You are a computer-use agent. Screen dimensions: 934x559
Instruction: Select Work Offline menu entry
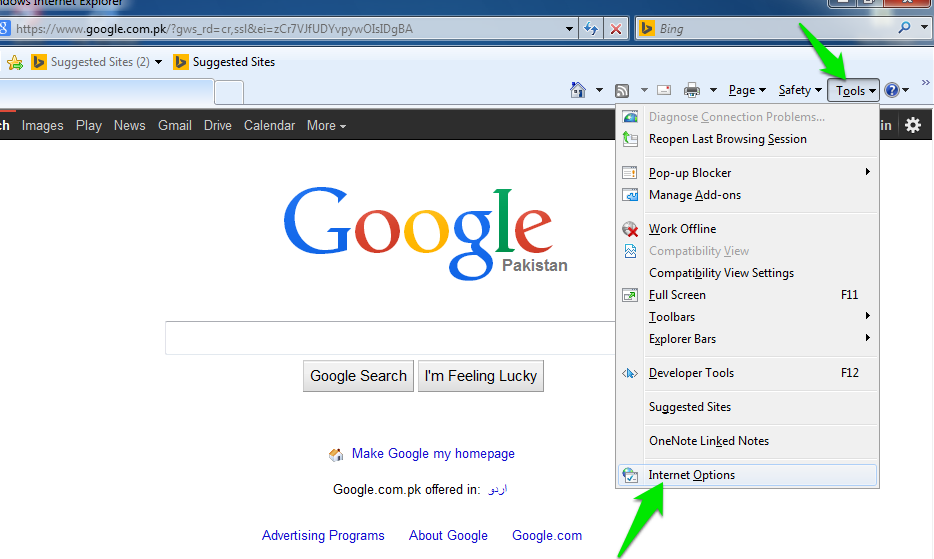pyautogui.click(x=748, y=229)
